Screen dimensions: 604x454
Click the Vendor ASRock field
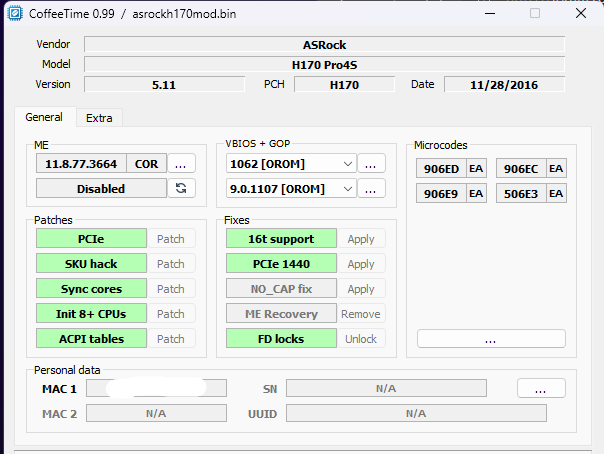325,44
